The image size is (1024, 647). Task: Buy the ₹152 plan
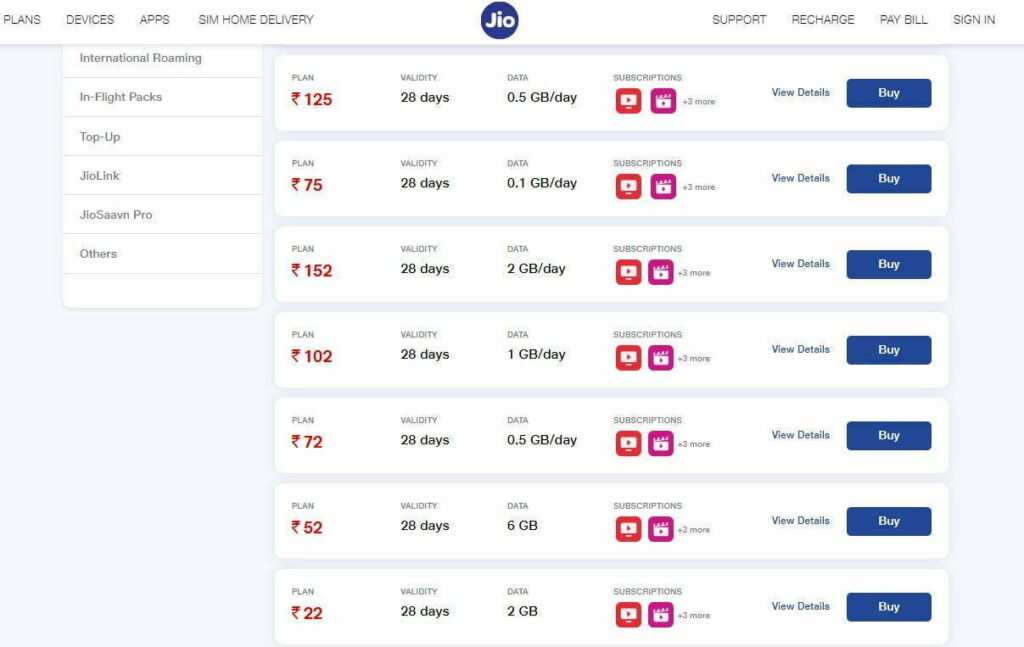click(x=889, y=264)
